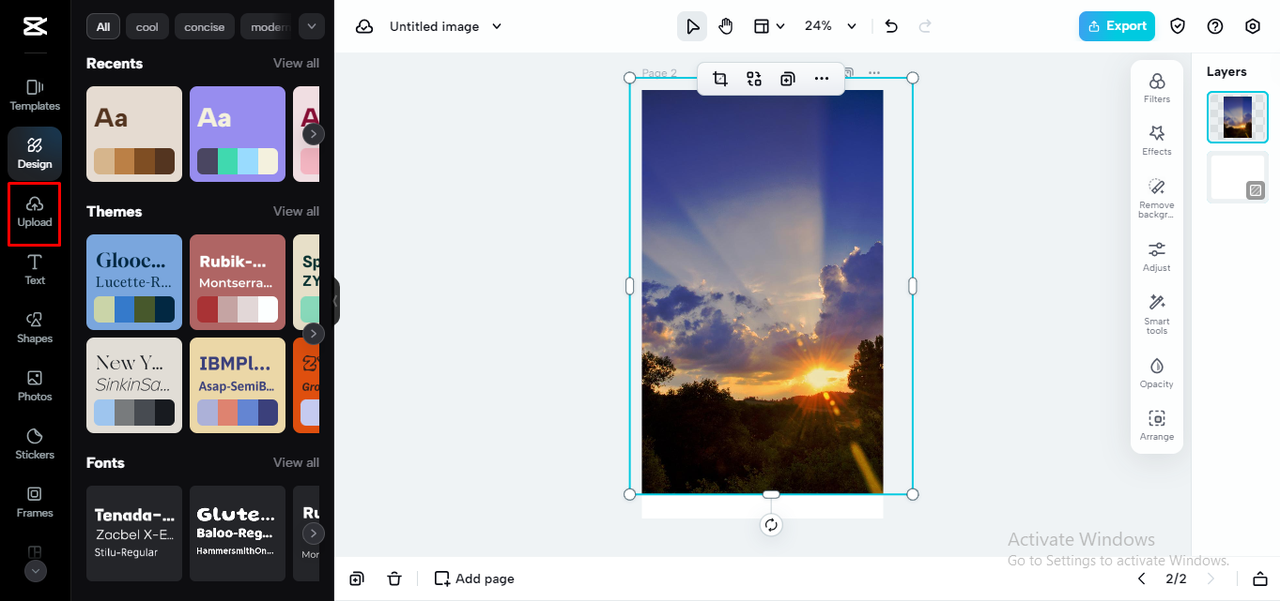Click the rotate handle below the image

(x=771, y=525)
